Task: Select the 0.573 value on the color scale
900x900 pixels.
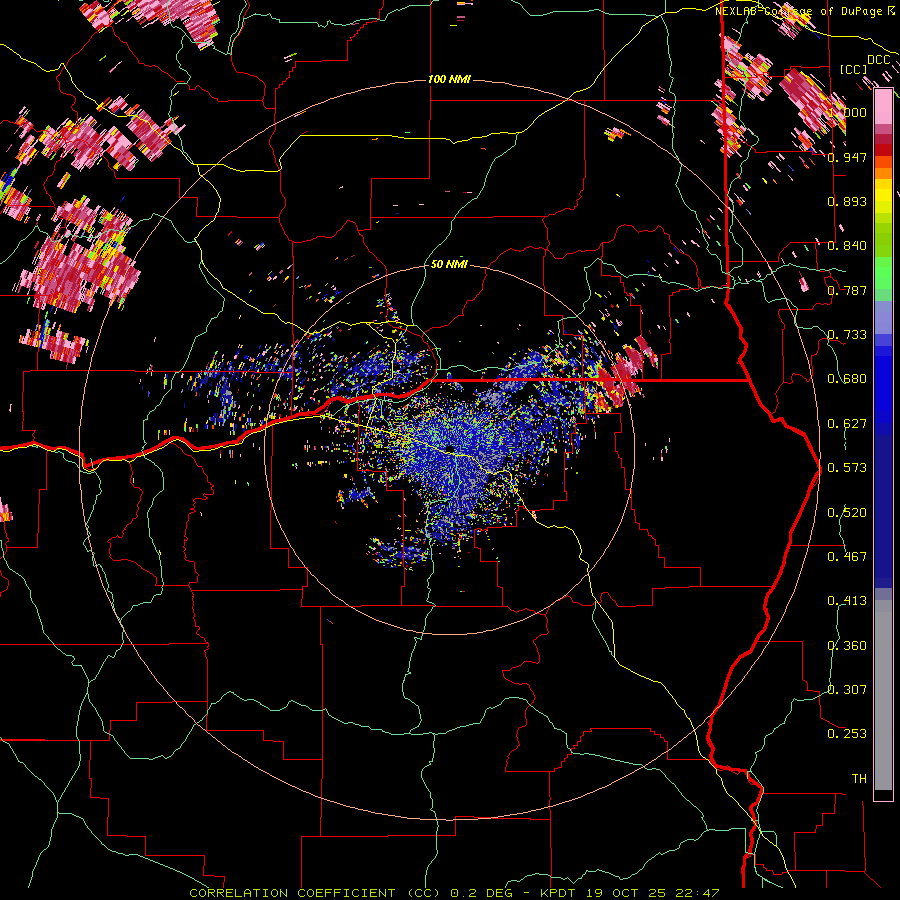Action: [847, 467]
